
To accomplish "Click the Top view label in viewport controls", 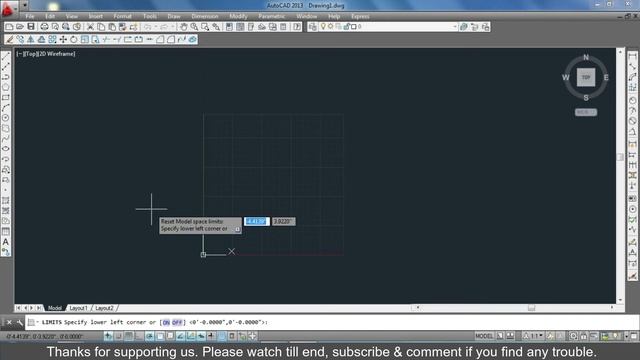I will 30,54.
